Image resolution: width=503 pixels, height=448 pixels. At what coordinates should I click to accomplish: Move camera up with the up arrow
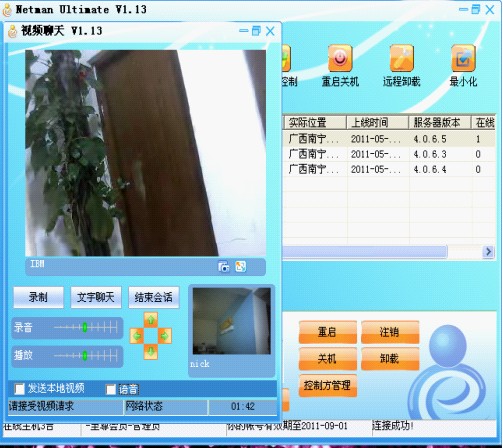coord(151,320)
